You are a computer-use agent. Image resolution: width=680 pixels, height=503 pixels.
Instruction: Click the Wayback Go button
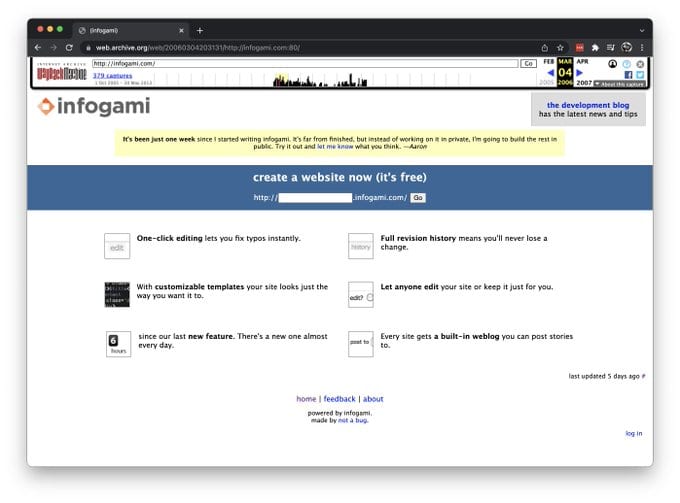(528, 64)
